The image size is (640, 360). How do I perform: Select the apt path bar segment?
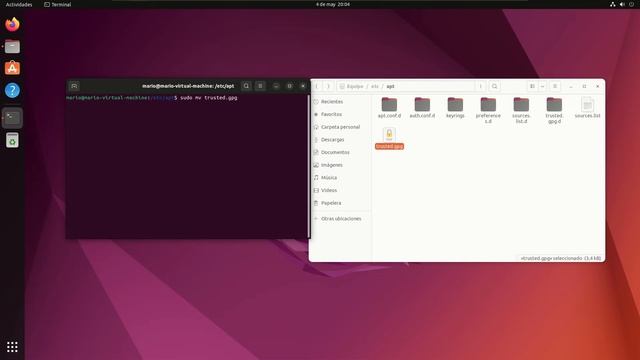390,87
